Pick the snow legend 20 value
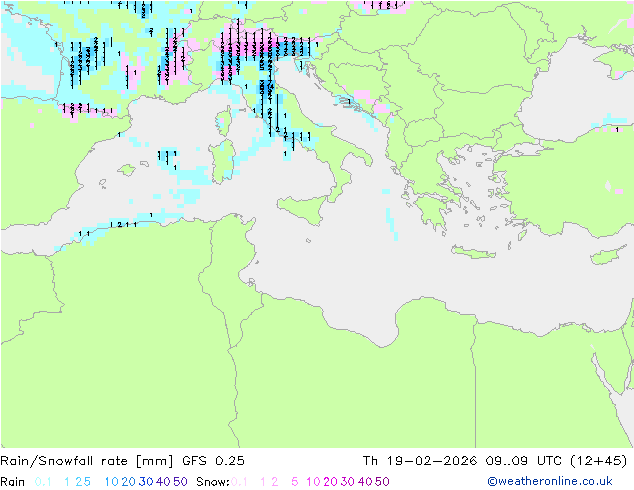Image resolution: width=634 pixels, height=490 pixels. 330,482
